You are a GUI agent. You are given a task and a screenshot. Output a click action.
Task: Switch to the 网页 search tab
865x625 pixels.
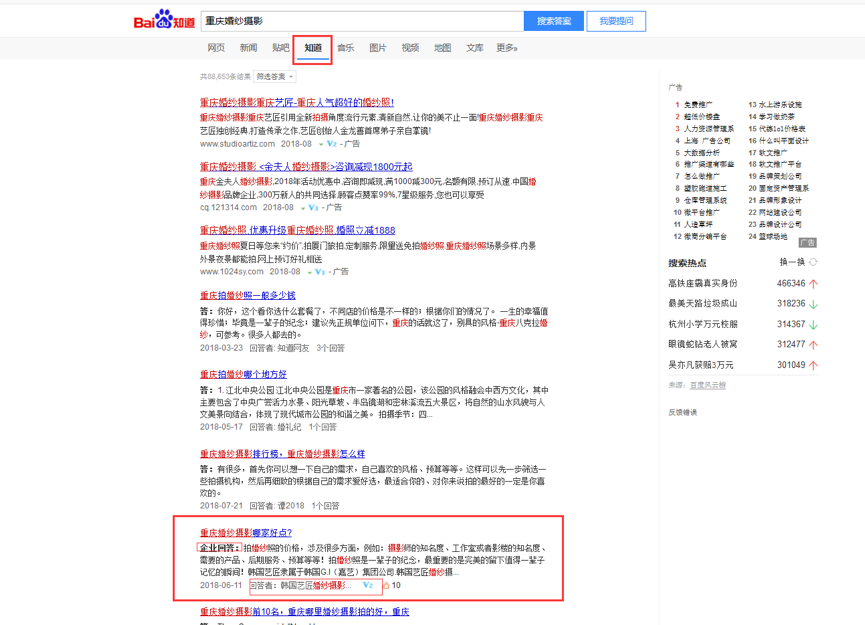216,48
